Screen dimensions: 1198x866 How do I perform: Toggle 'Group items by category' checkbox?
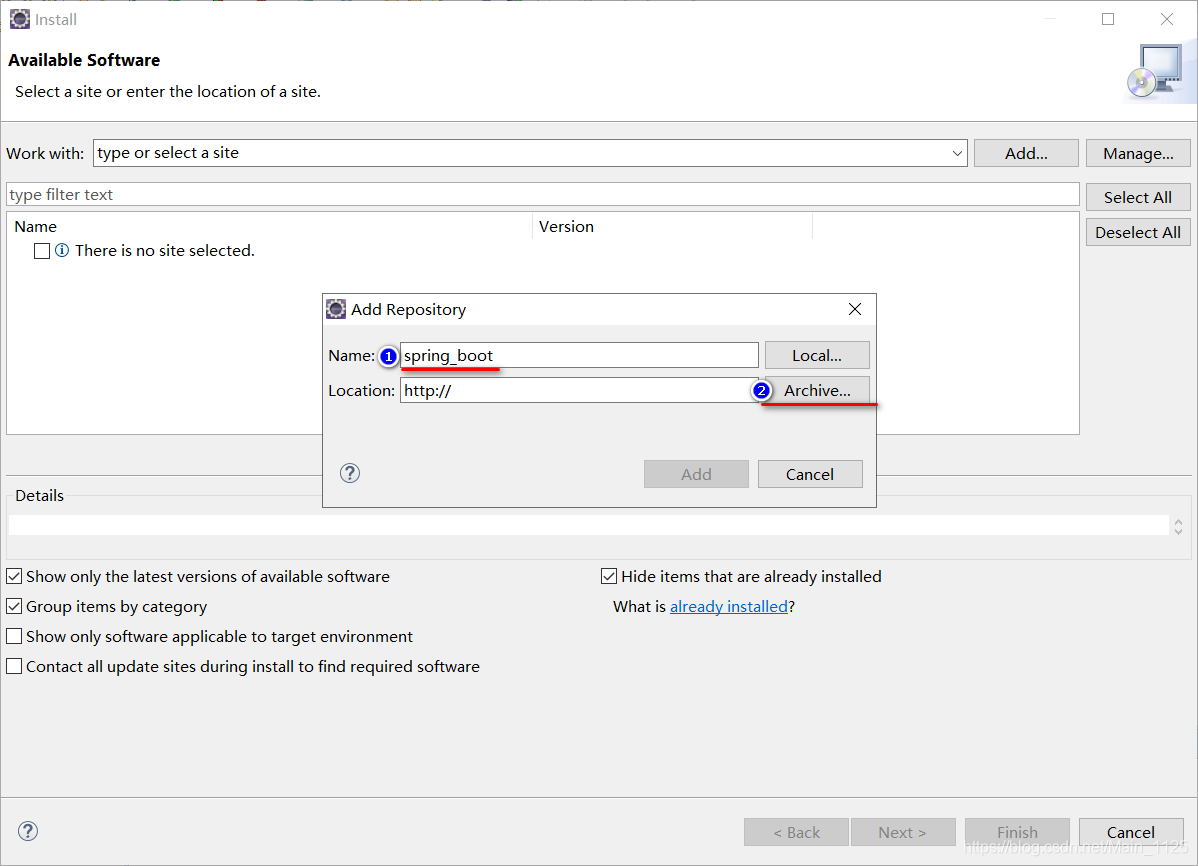14,606
